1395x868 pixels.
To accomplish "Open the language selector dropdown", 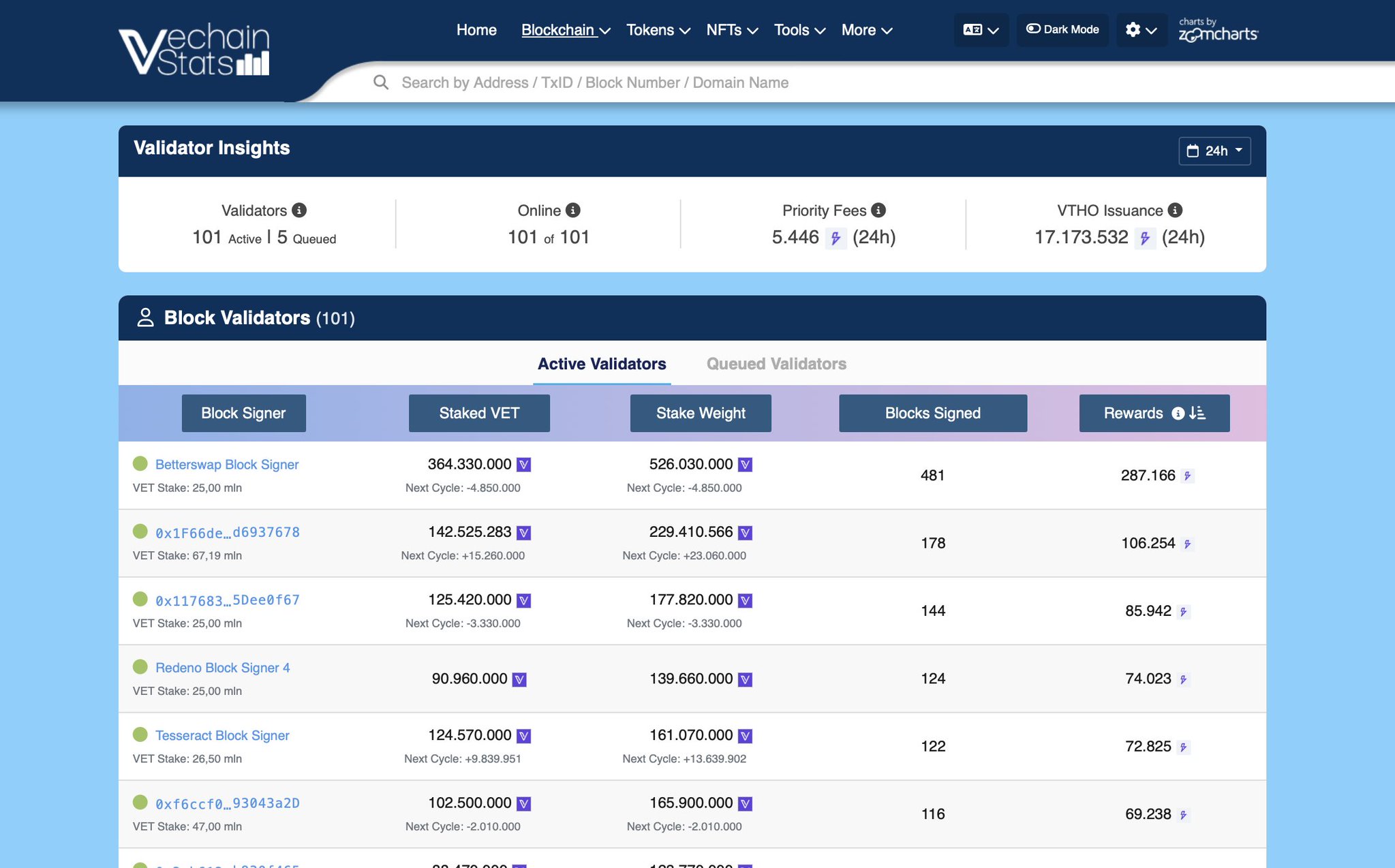I will coord(981,30).
